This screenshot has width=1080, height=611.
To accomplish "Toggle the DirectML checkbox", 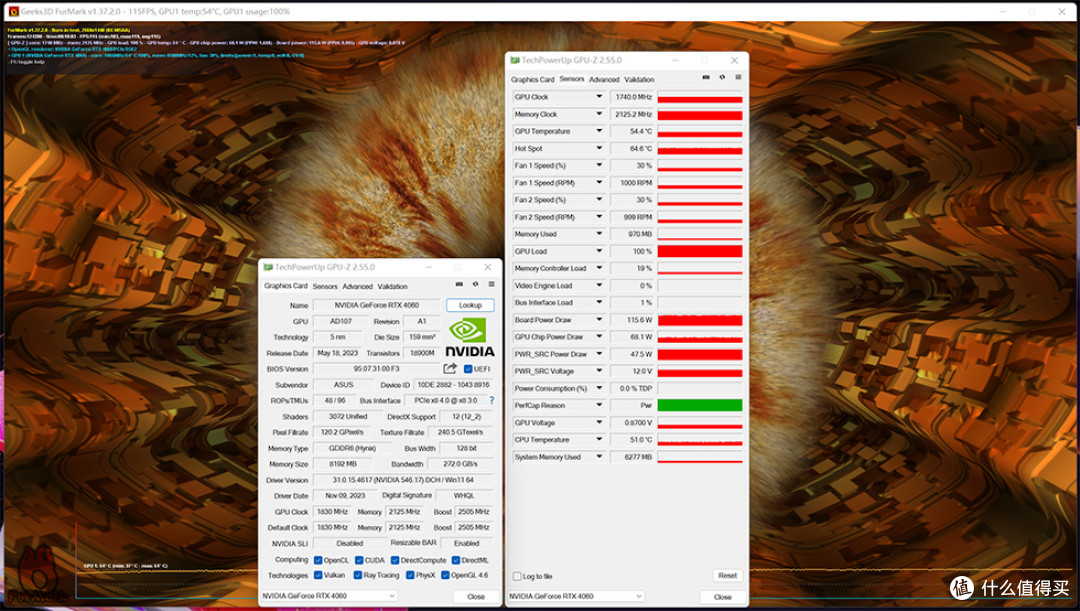I will point(455,560).
